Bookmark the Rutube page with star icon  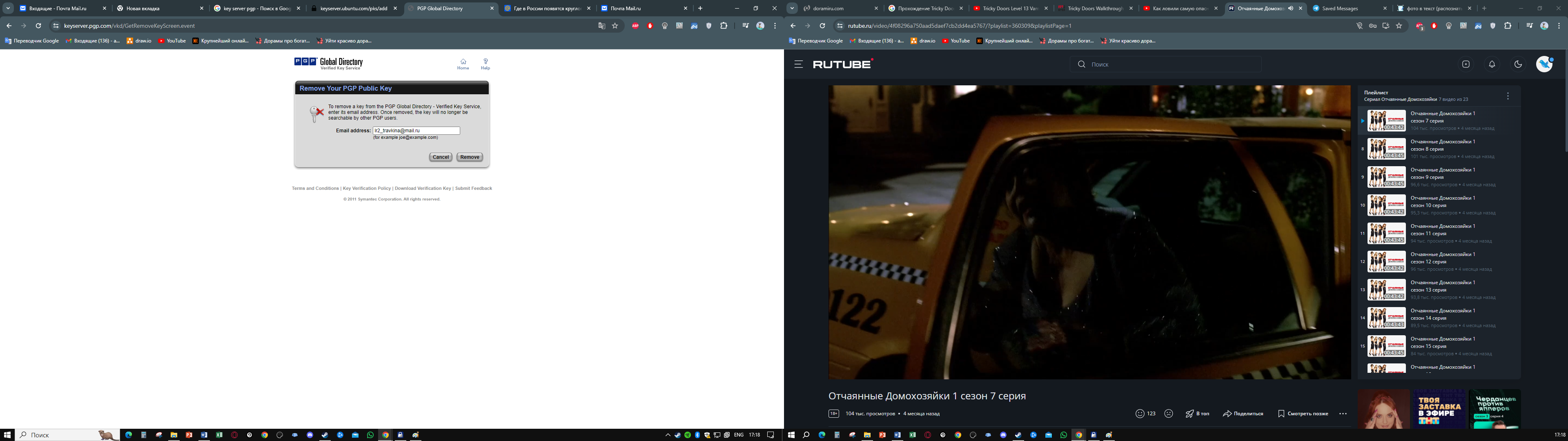(1399, 26)
